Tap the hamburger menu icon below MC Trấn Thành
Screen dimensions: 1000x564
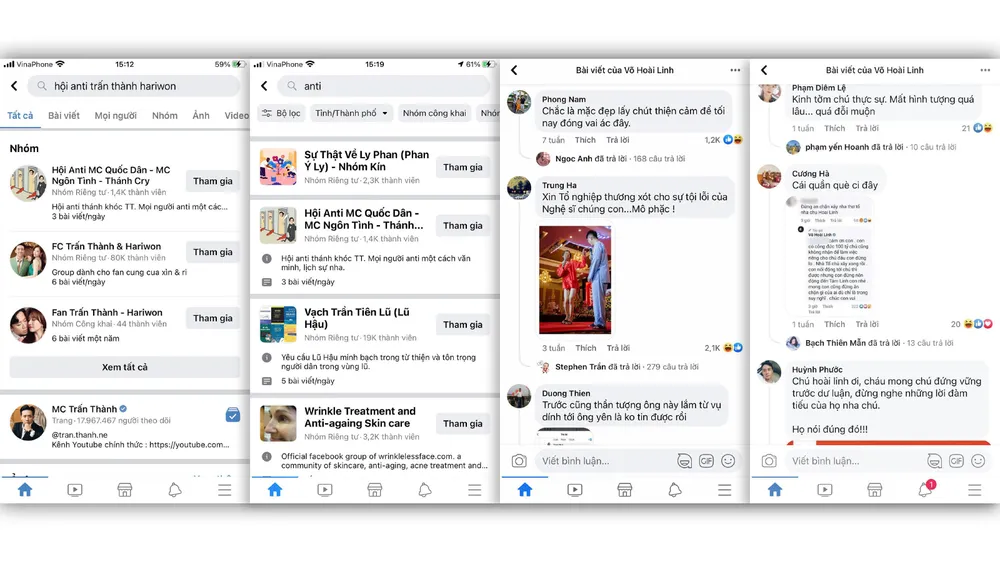tap(225, 490)
